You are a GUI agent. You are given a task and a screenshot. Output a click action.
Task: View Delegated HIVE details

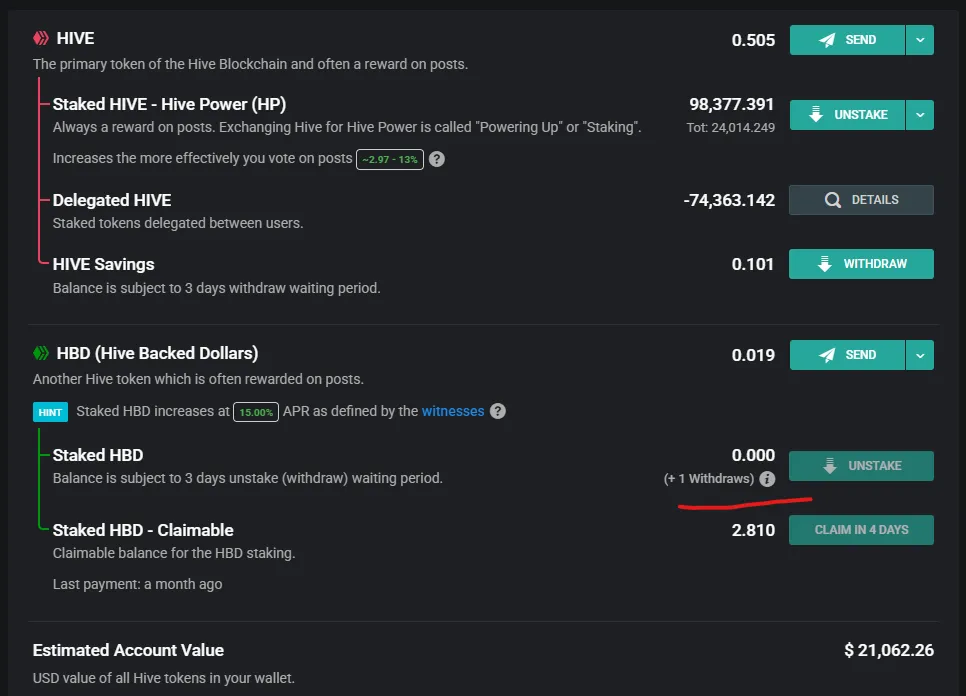click(x=861, y=200)
